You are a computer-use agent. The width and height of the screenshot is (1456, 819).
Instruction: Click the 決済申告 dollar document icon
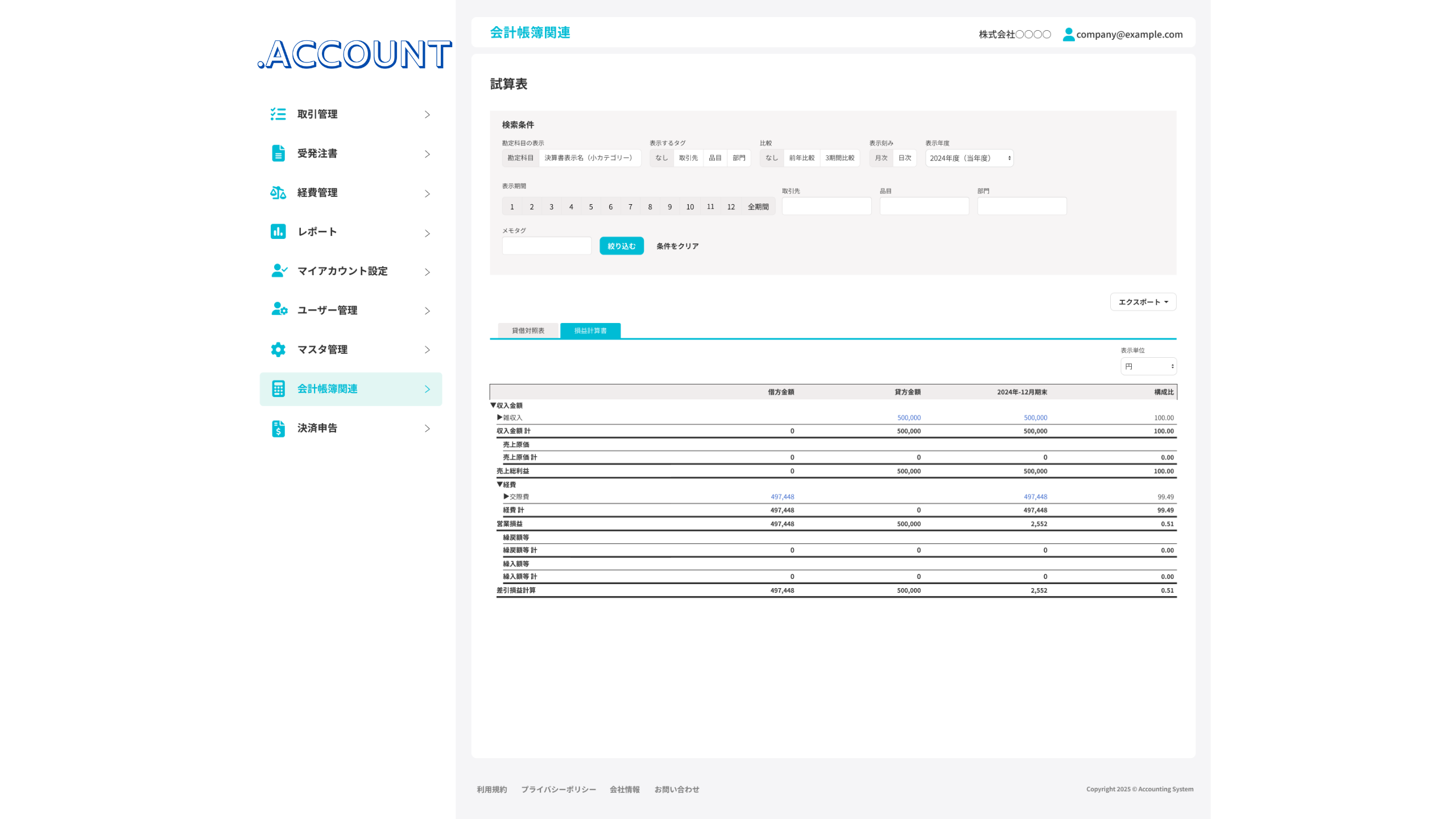click(278, 428)
